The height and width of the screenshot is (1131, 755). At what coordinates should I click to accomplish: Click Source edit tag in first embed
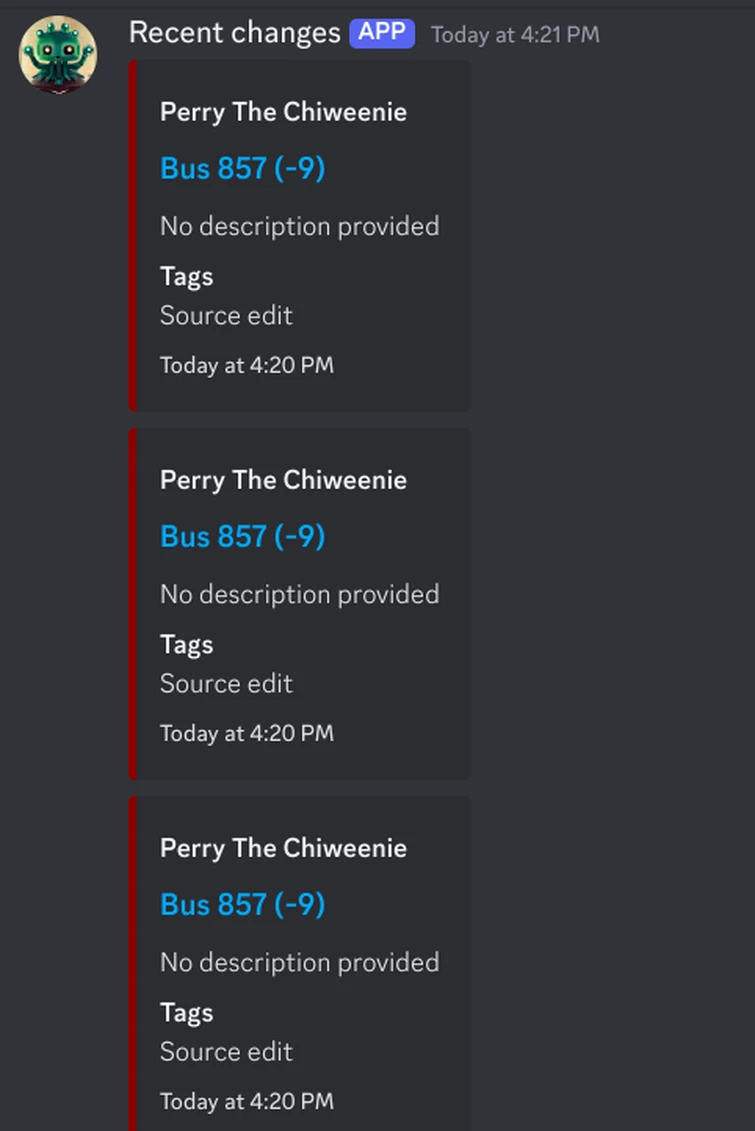click(x=226, y=316)
